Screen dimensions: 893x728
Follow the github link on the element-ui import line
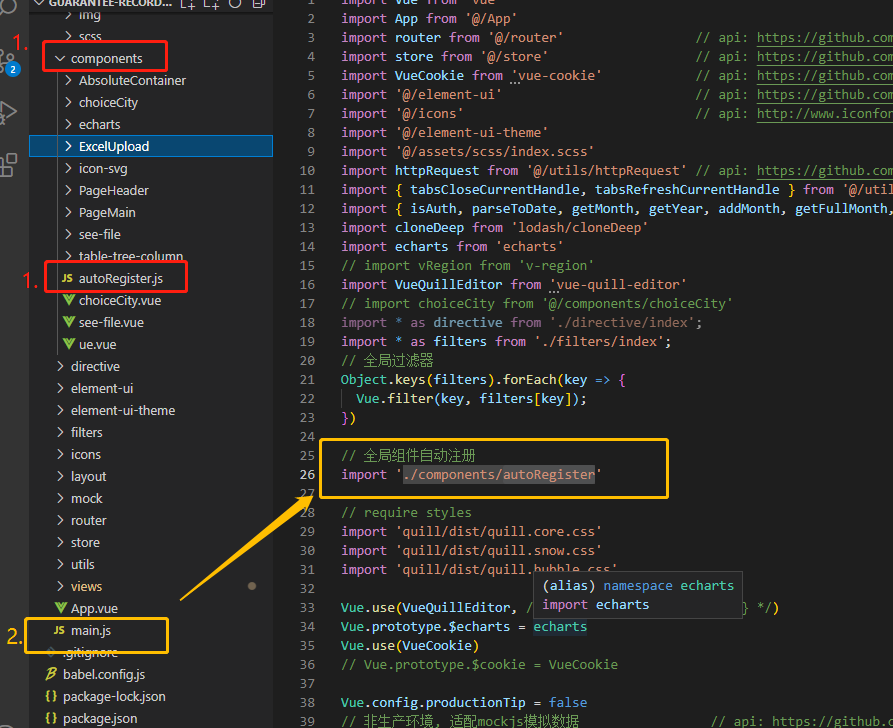click(825, 95)
